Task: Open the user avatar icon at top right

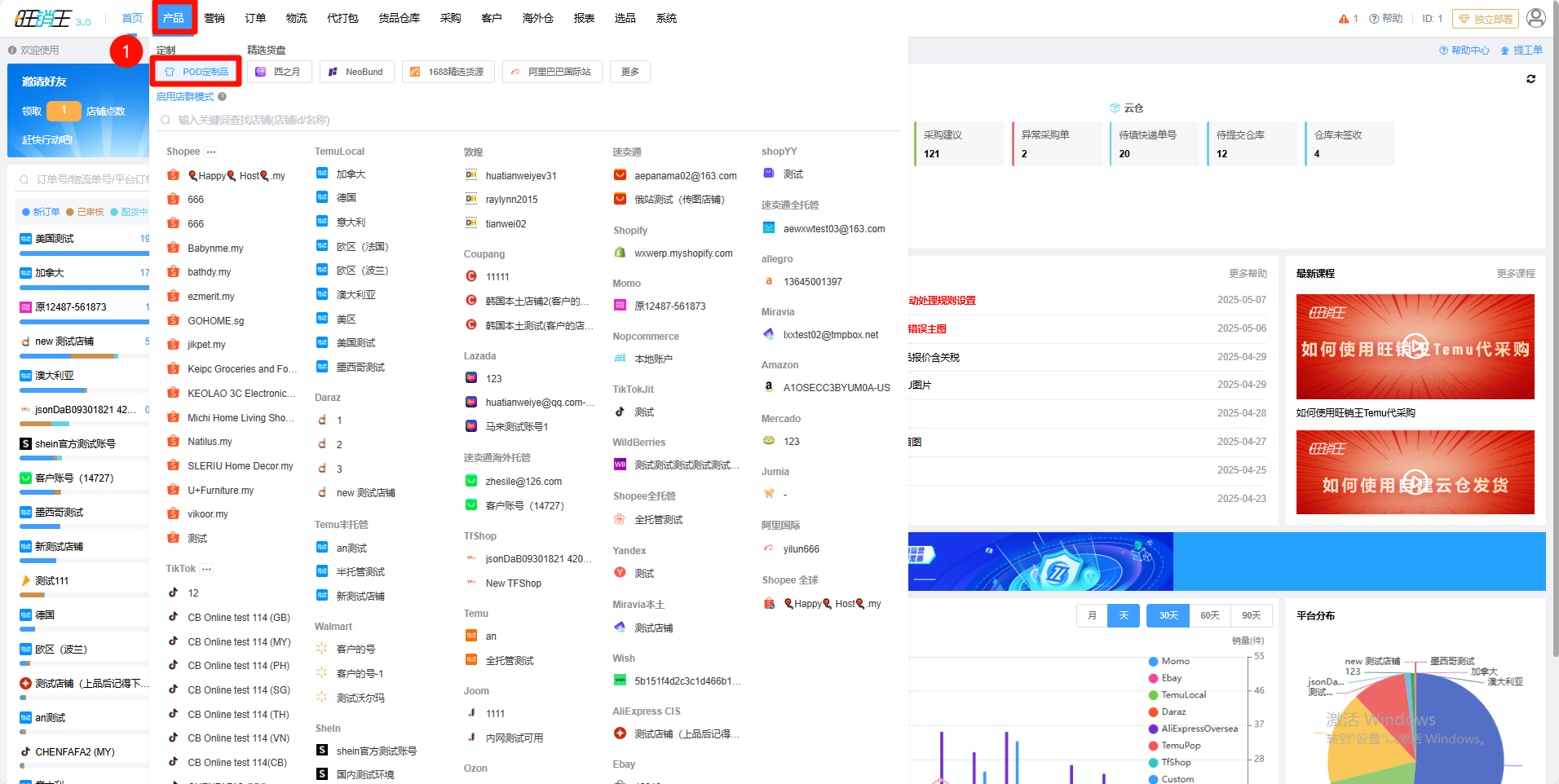Action: pos(1536,18)
